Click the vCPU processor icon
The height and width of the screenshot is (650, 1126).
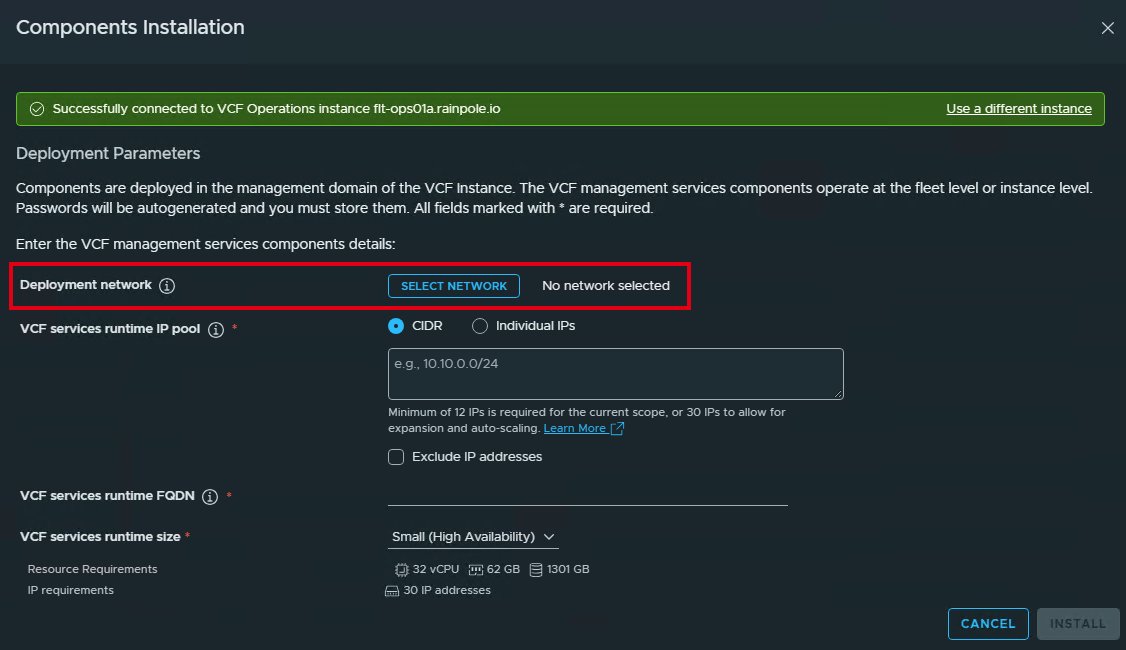(x=401, y=570)
